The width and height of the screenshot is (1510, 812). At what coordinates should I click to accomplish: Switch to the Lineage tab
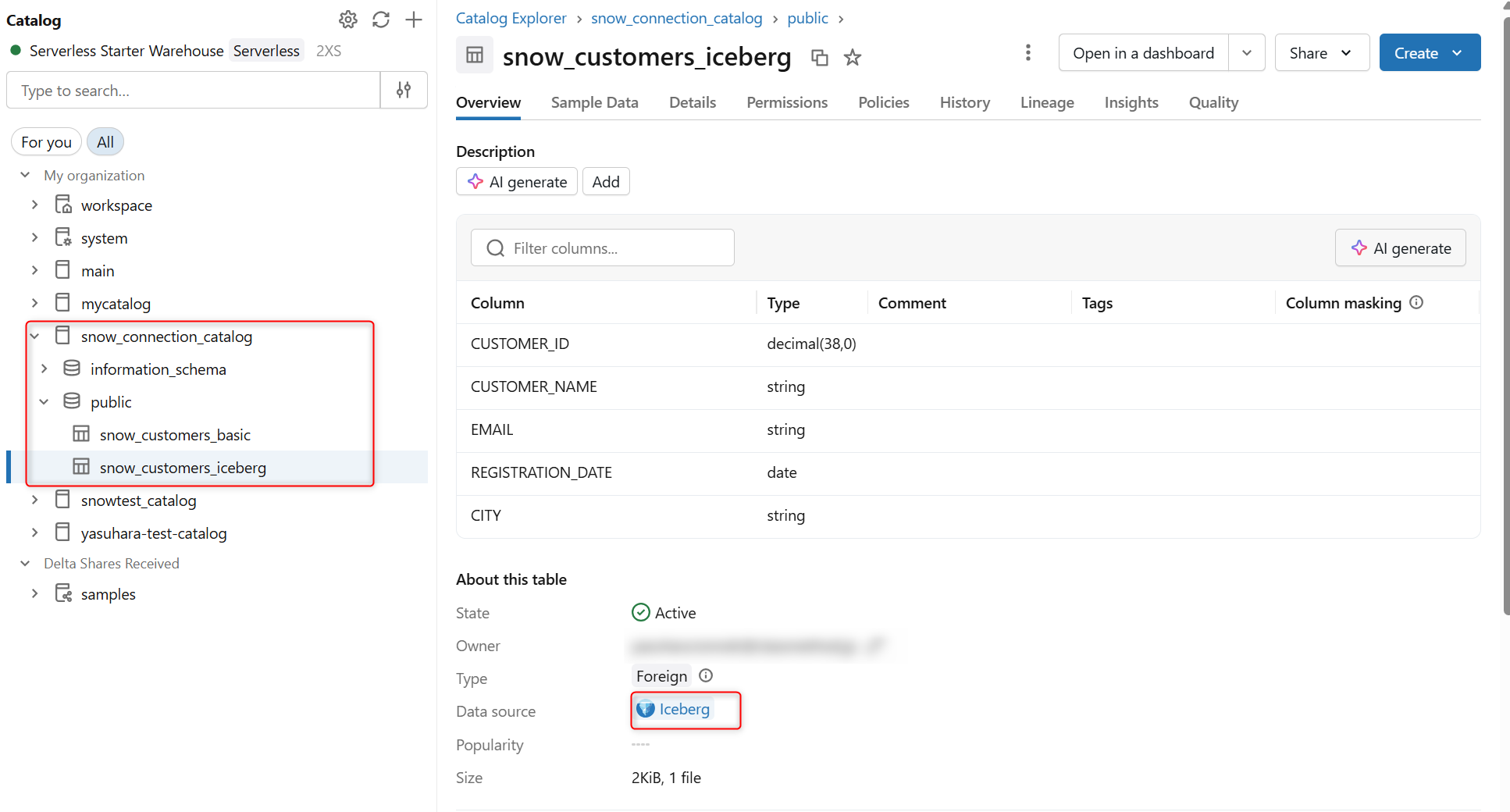(x=1047, y=102)
